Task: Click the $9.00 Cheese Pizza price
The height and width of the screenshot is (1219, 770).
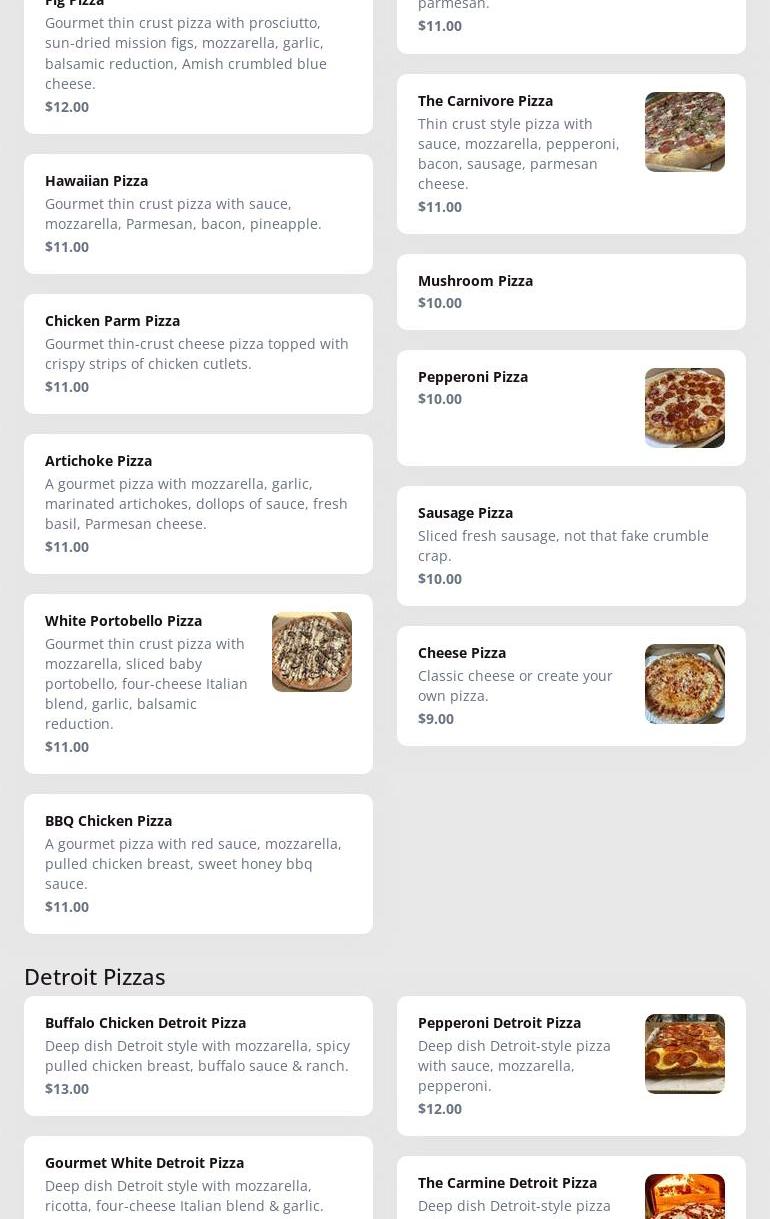Action: click(436, 719)
